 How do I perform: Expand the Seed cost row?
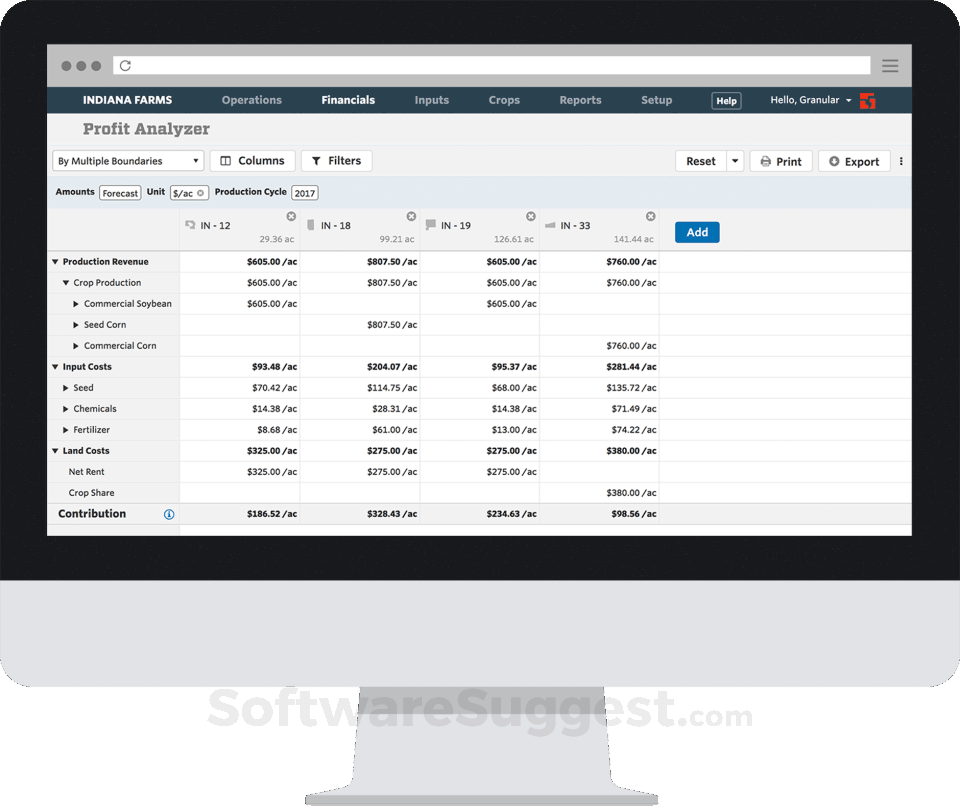click(66, 388)
